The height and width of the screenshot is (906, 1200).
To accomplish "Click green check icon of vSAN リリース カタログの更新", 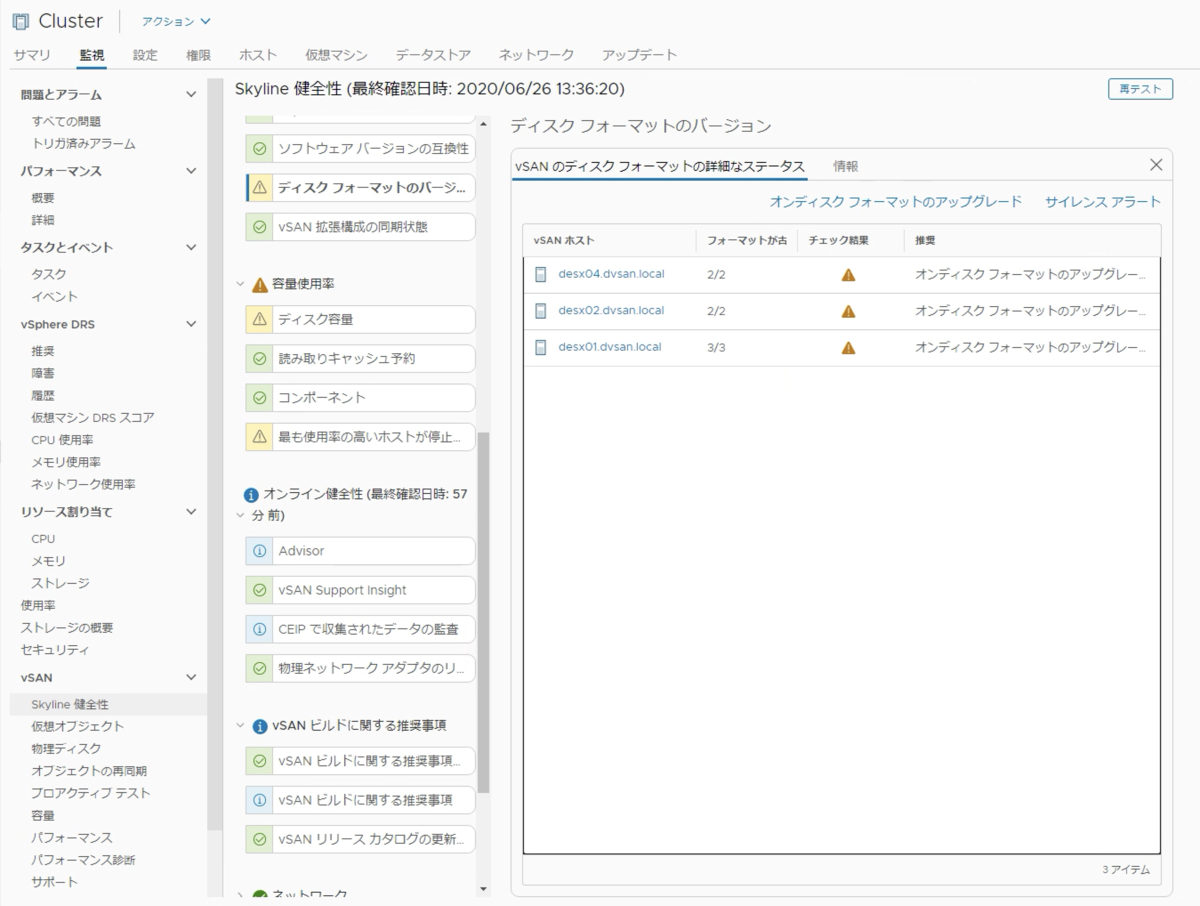I will 260,839.
